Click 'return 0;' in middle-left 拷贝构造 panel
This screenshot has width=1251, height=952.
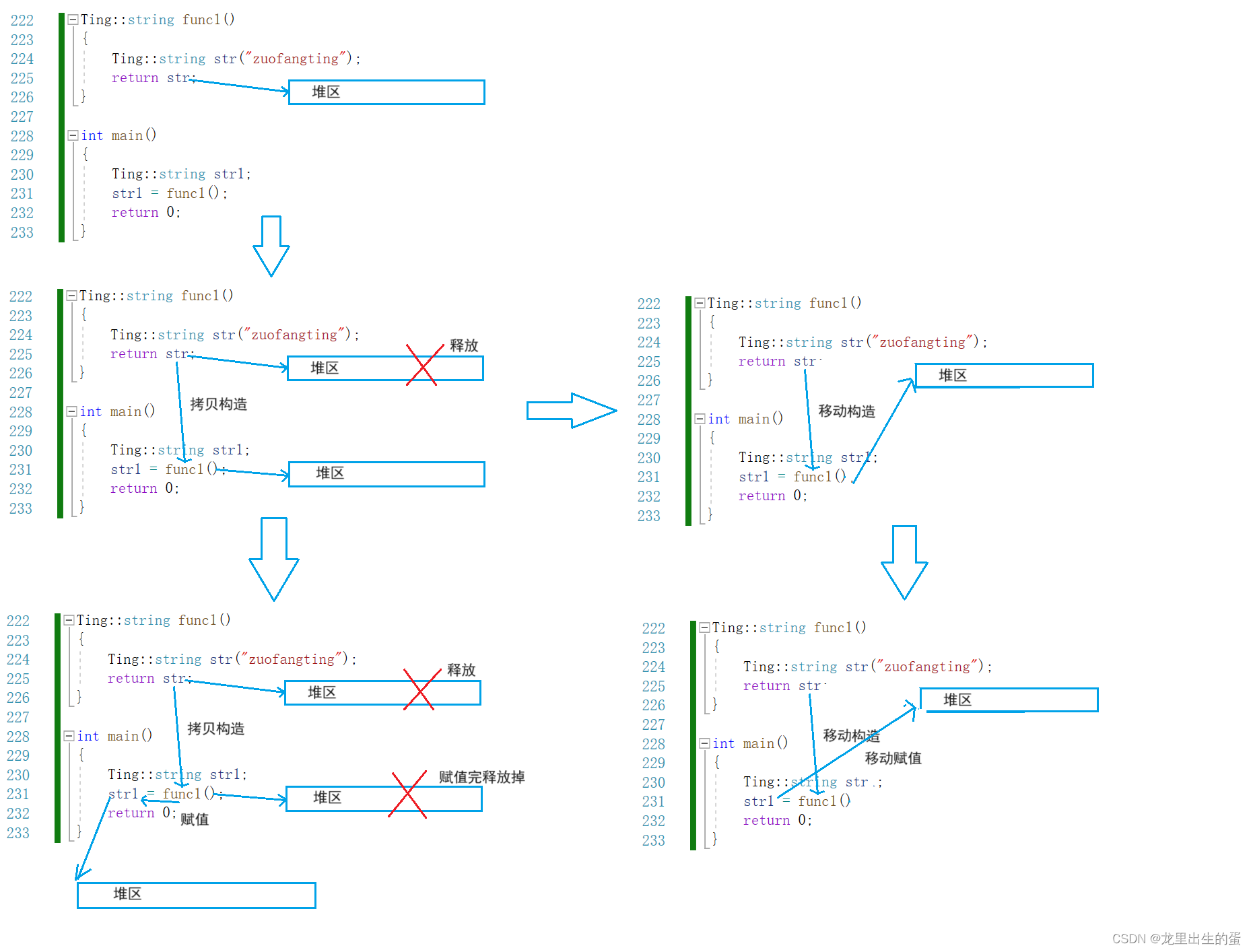[x=145, y=488]
